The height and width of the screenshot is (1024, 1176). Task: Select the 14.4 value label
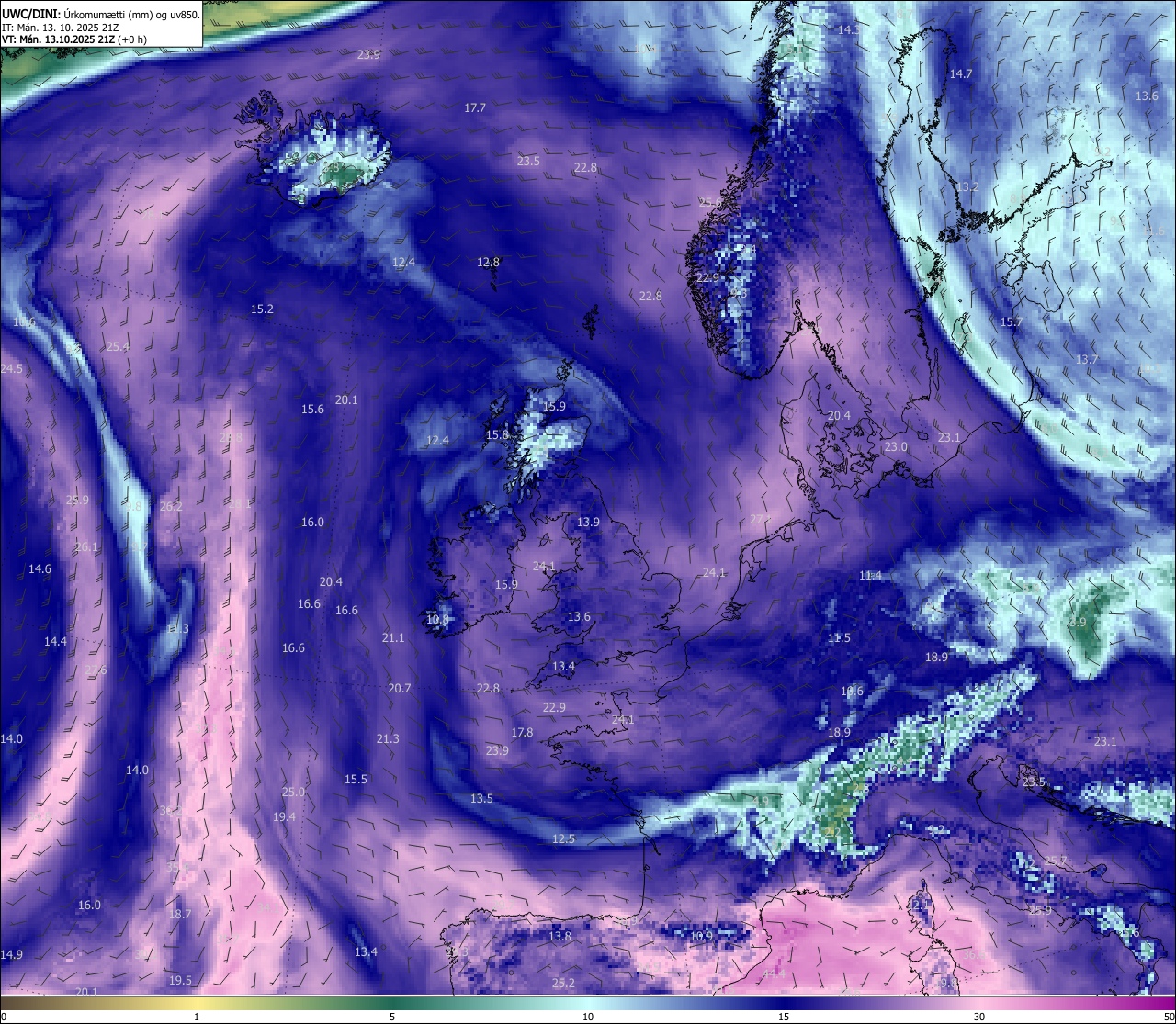point(55,641)
